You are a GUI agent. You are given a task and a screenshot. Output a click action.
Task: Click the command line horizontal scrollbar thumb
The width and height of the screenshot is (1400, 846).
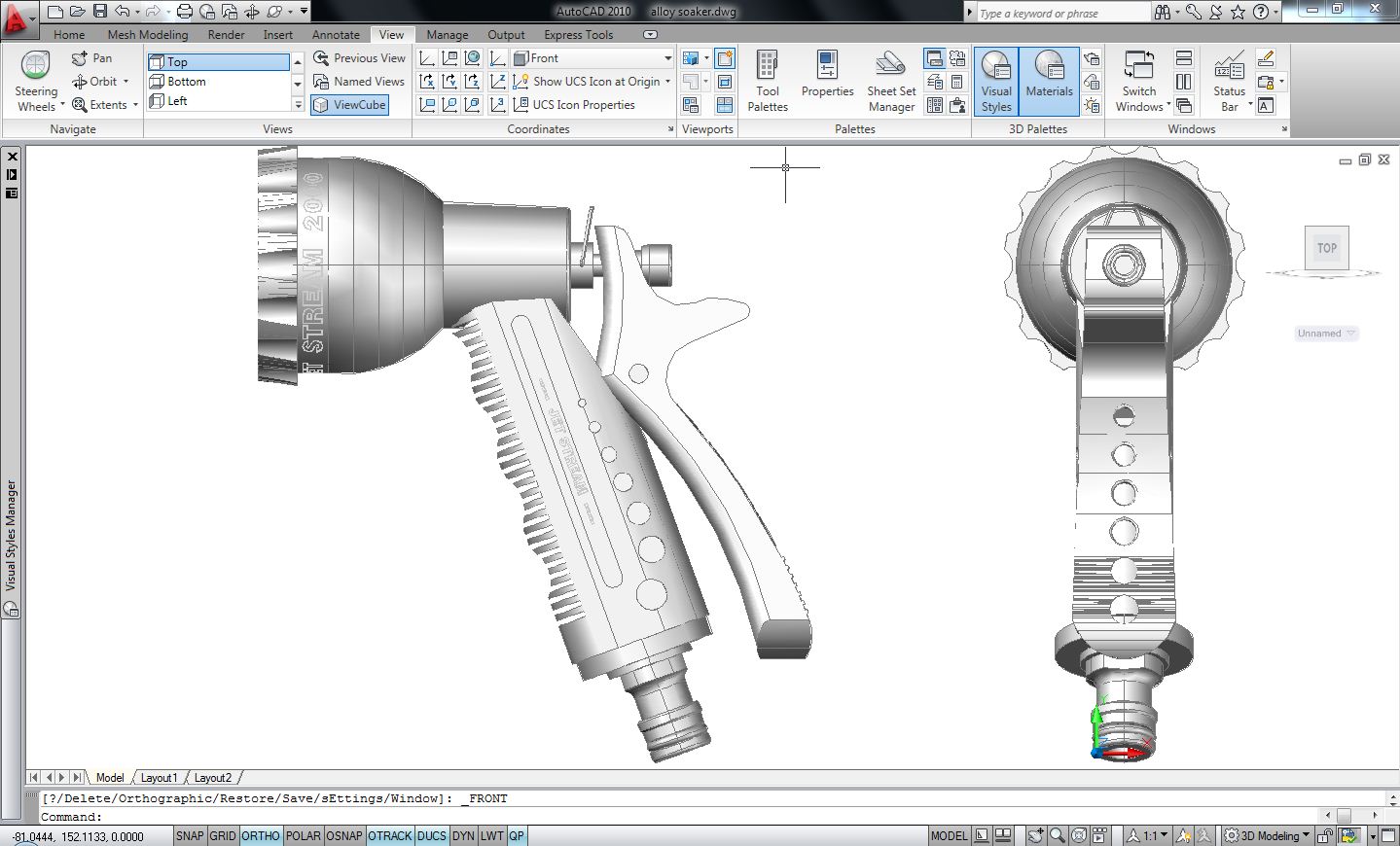click(x=1344, y=815)
